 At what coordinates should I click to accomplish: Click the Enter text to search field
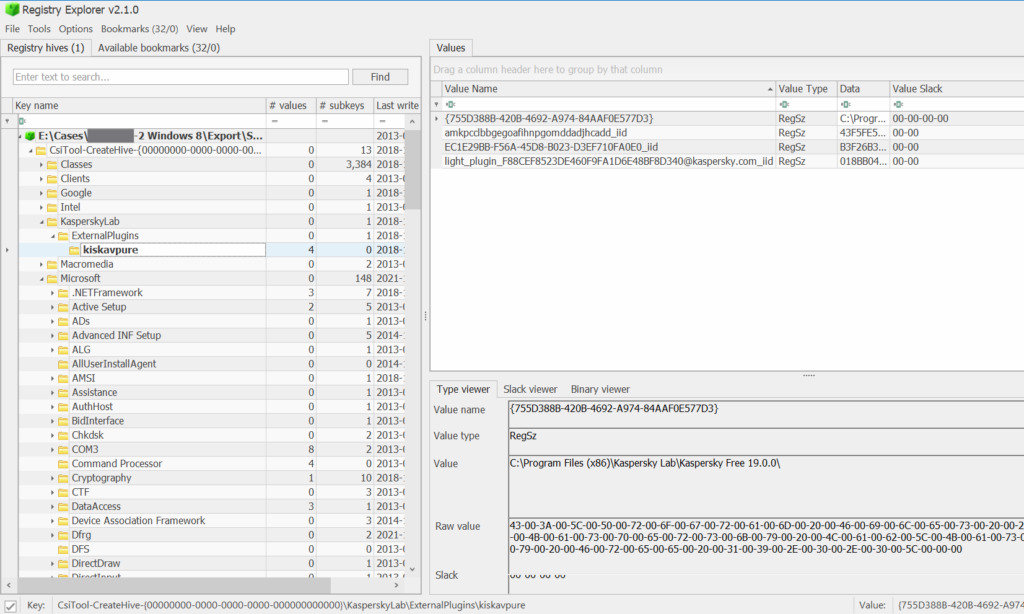(180, 77)
